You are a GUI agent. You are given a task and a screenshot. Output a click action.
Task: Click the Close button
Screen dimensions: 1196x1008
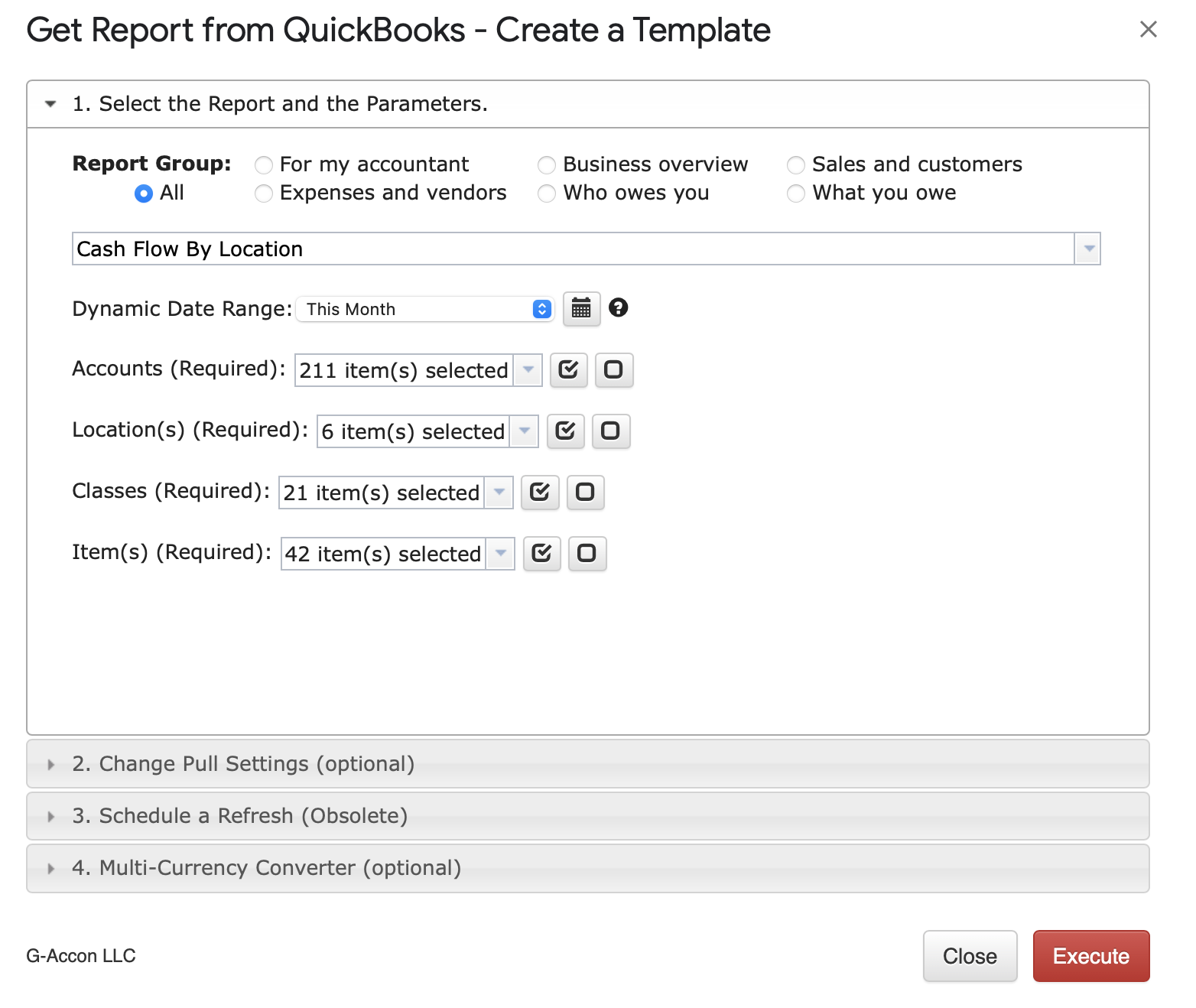pos(969,956)
